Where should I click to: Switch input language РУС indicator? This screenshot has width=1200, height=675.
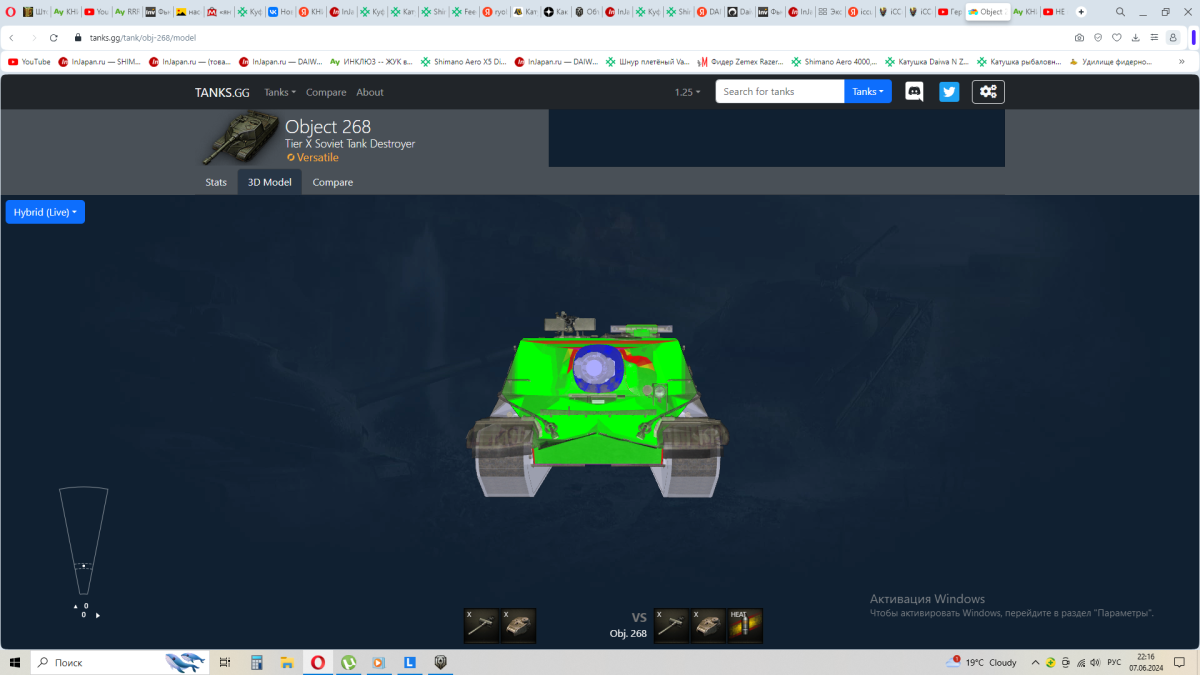tap(1114, 662)
